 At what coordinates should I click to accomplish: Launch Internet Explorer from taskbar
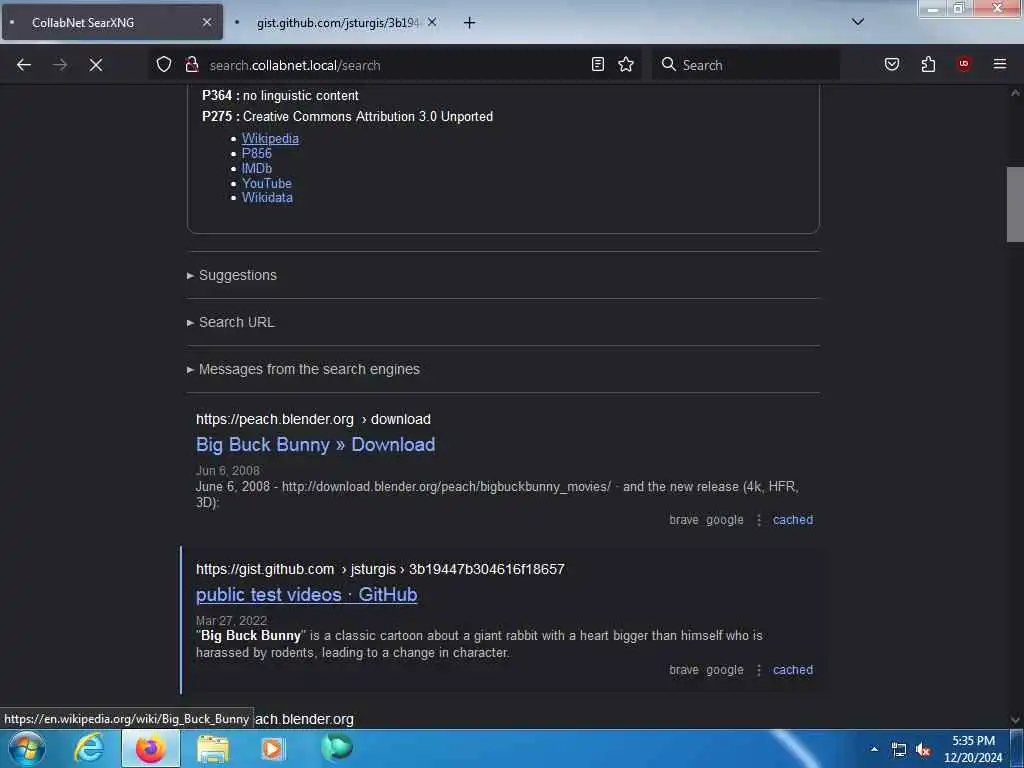coord(89,748)
